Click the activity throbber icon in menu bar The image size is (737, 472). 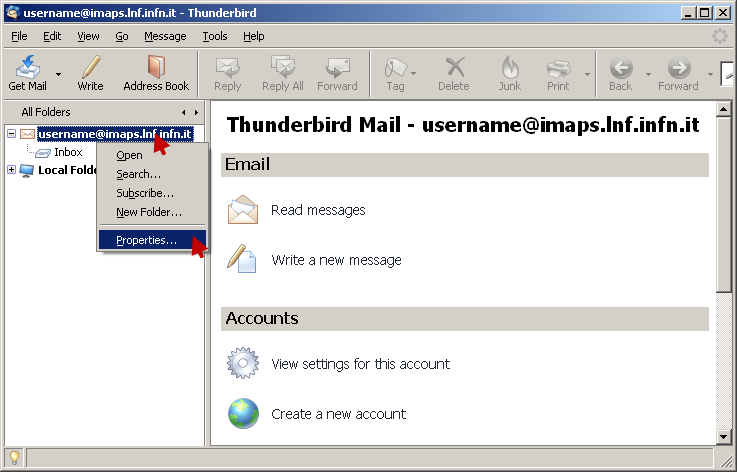pyautogui.click(x=720, y=36)
